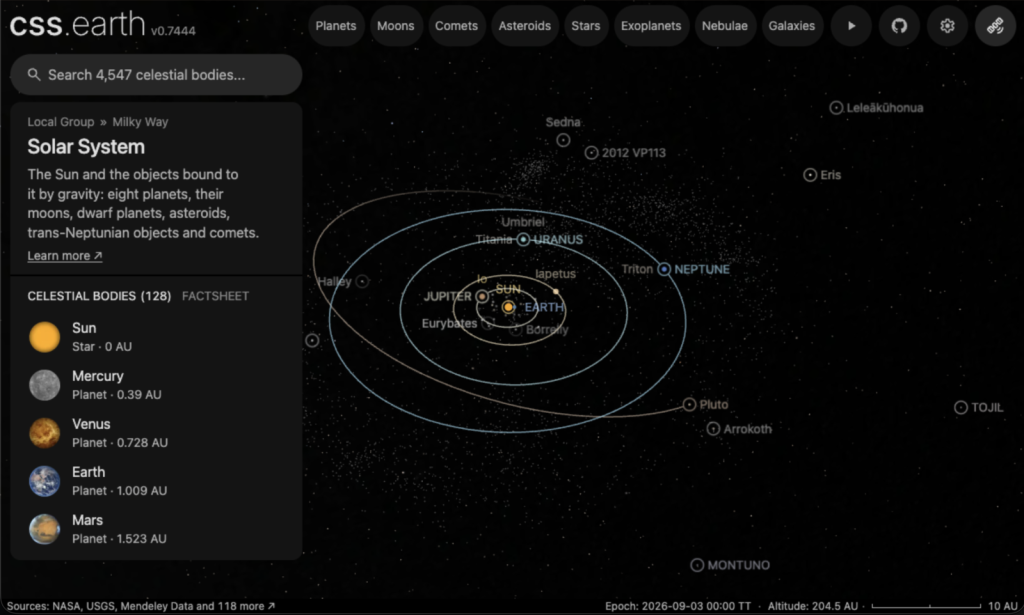
Task: Open the settings gear icon
Action: click(x=947, y=26)
